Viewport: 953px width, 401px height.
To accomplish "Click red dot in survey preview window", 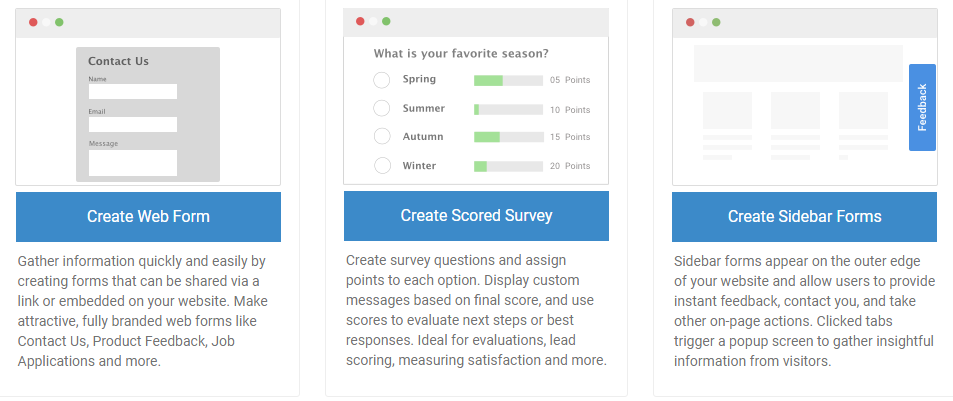I will point(360,21).
